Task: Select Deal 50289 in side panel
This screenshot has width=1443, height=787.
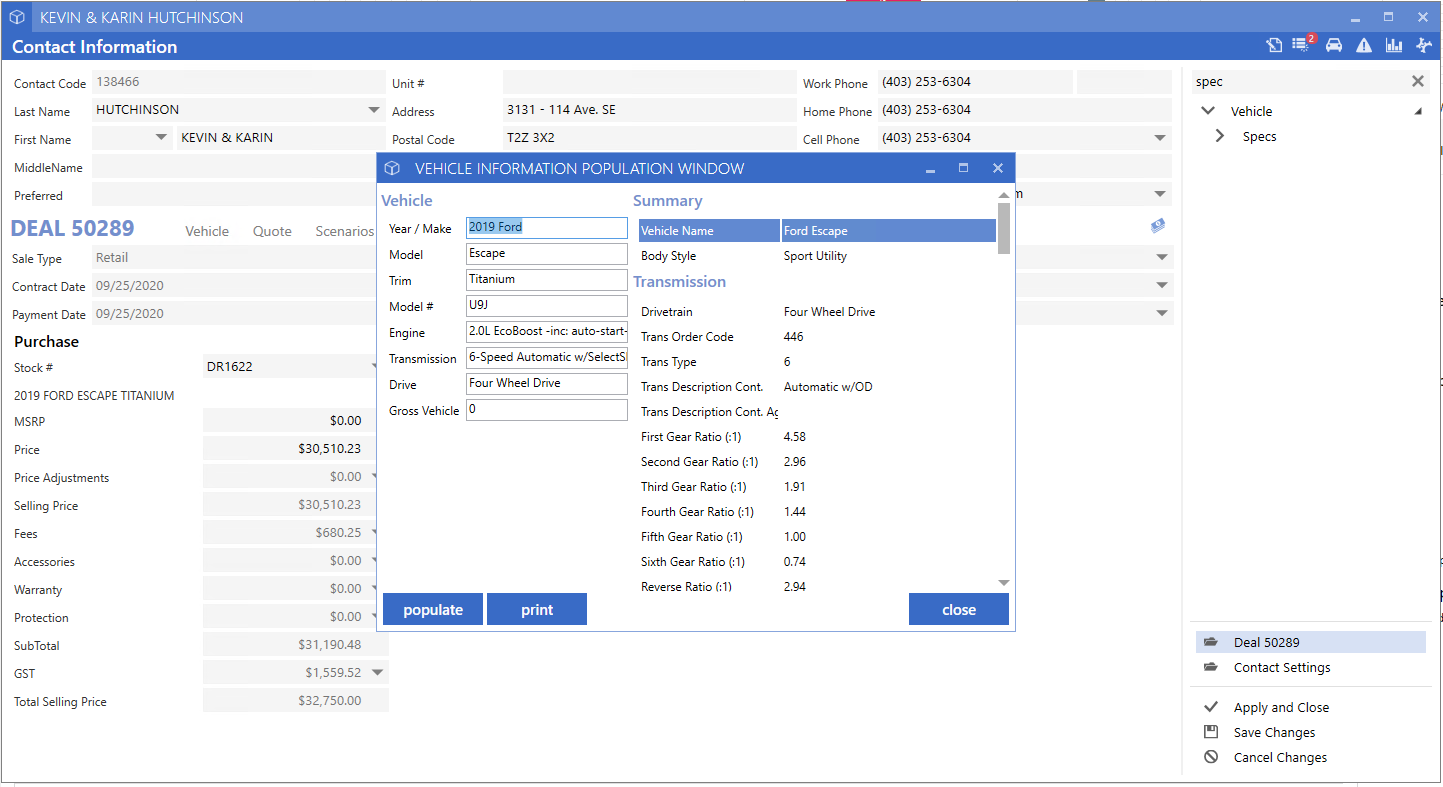Action: pos(1310,642)
